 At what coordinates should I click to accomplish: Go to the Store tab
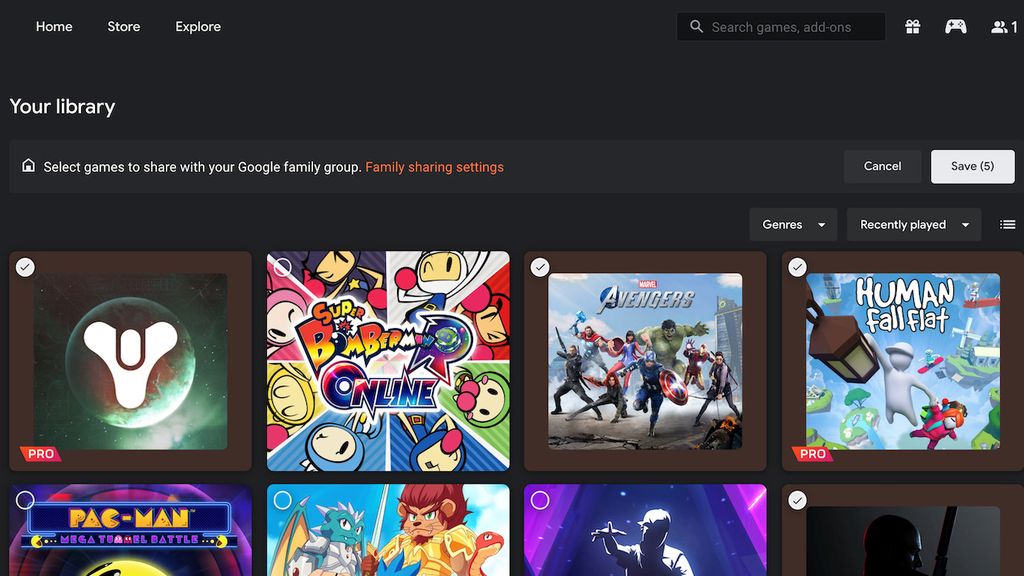pos(123,27)
